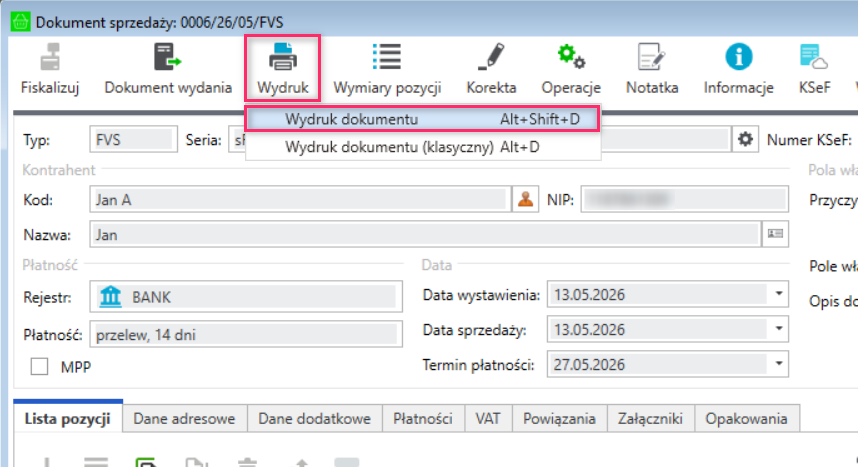Toggle the MPP checkbox

[x=39, y=366]
